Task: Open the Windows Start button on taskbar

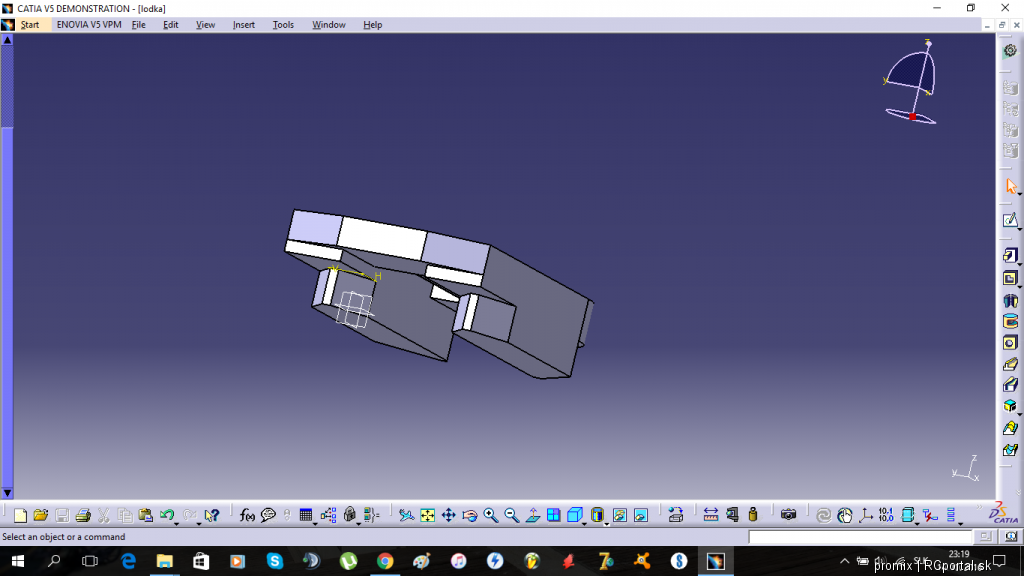Action: tap(18, 561)
